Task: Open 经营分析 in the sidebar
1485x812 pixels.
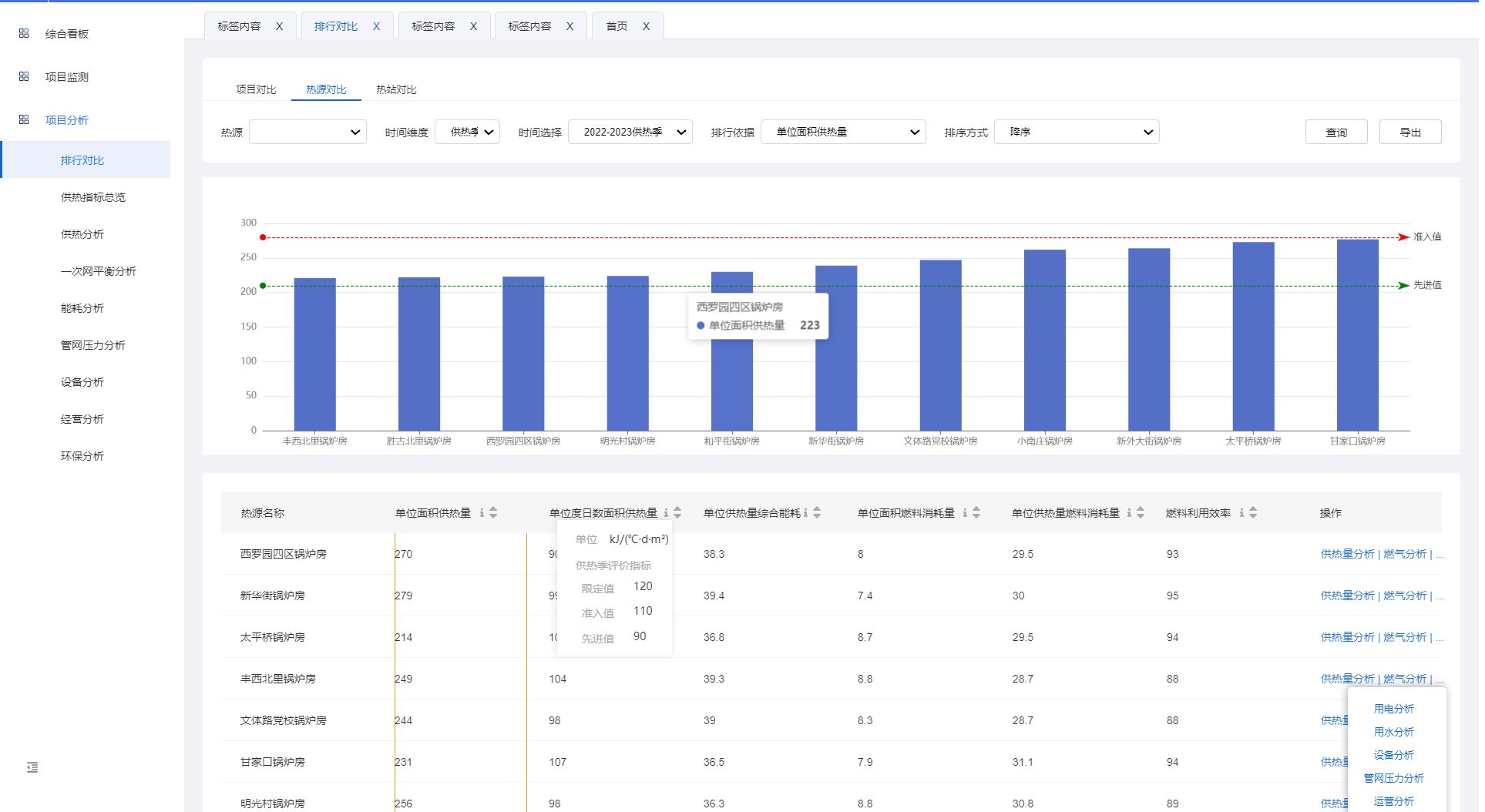Action: pyautogui.click(x=82, y=419)
